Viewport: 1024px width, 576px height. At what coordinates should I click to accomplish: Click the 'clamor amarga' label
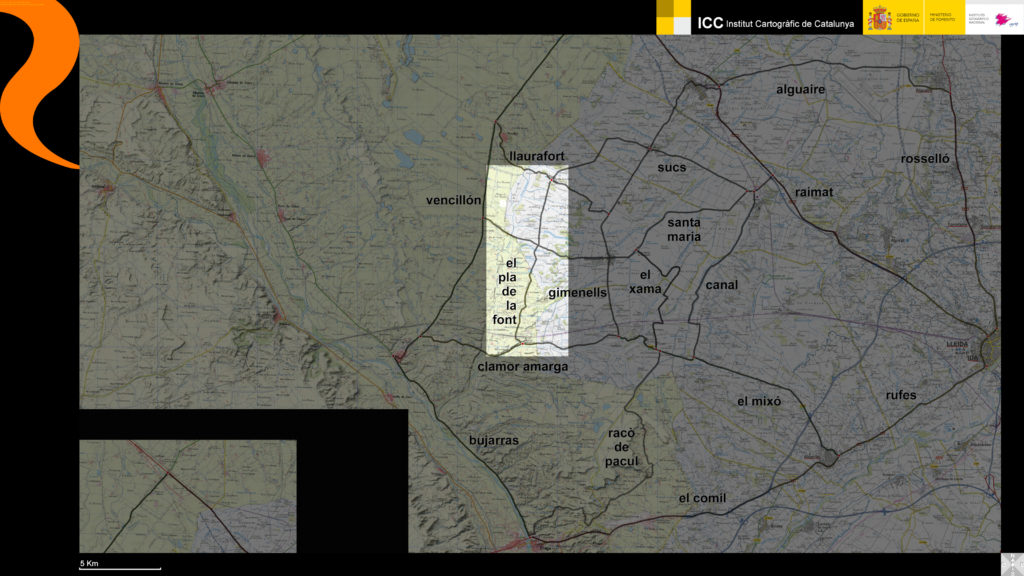click(523, 367)
